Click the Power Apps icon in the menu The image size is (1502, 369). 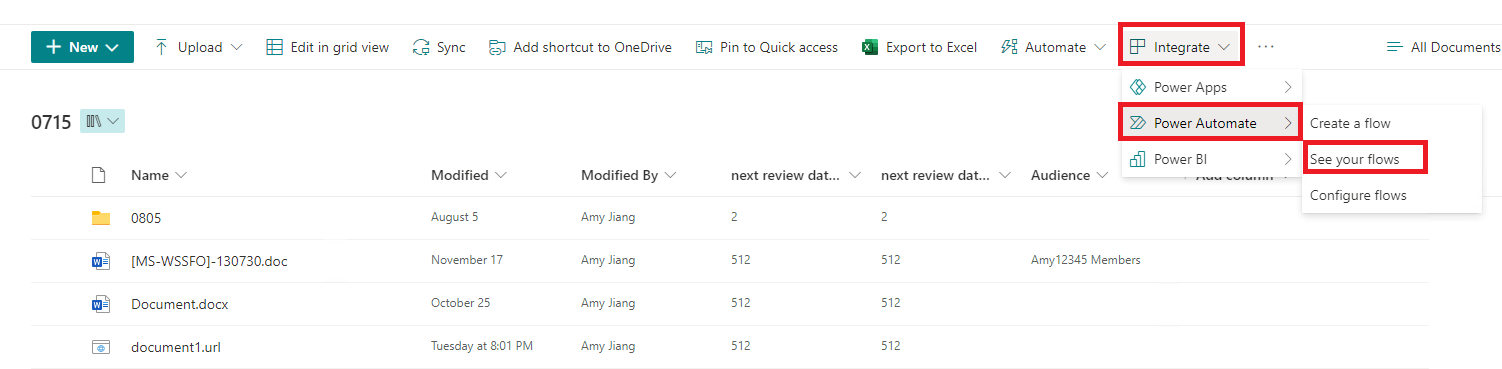tap(1137, 87)
